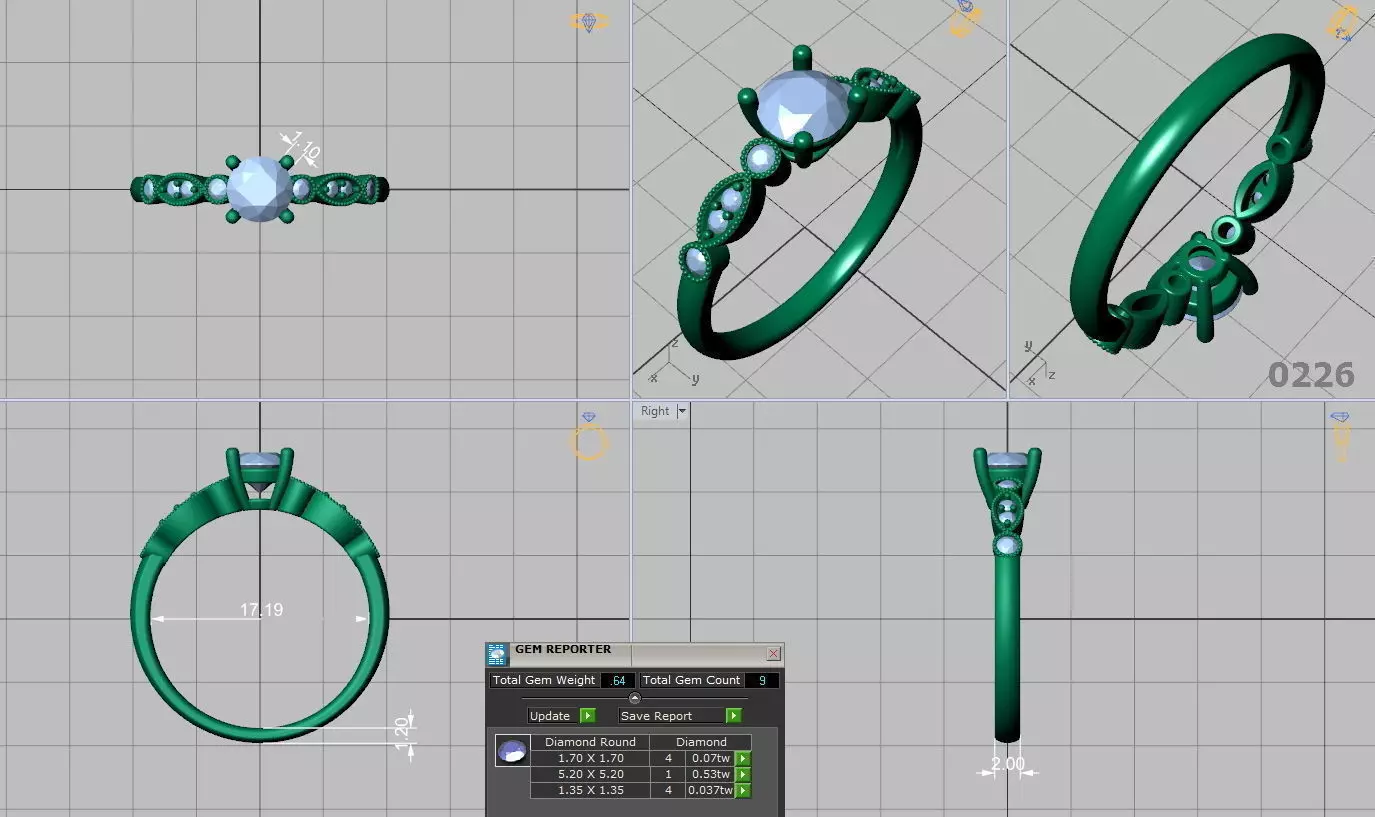Click the first perspective viewport ring icon
The image size is (1375, 817).
(963, 20)
